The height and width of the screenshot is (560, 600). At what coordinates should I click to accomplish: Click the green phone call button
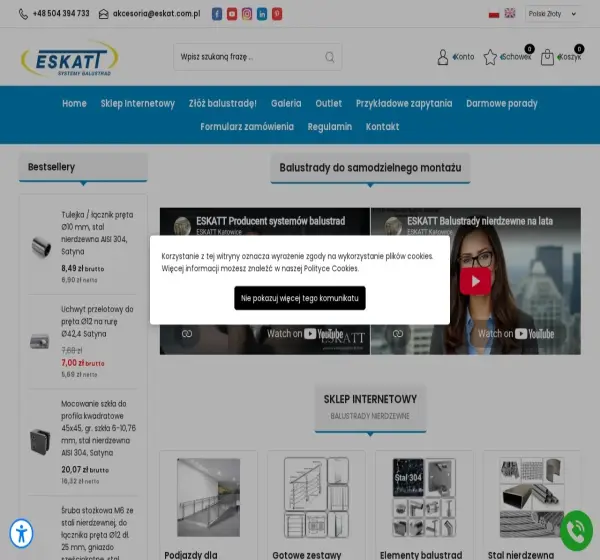576,531
